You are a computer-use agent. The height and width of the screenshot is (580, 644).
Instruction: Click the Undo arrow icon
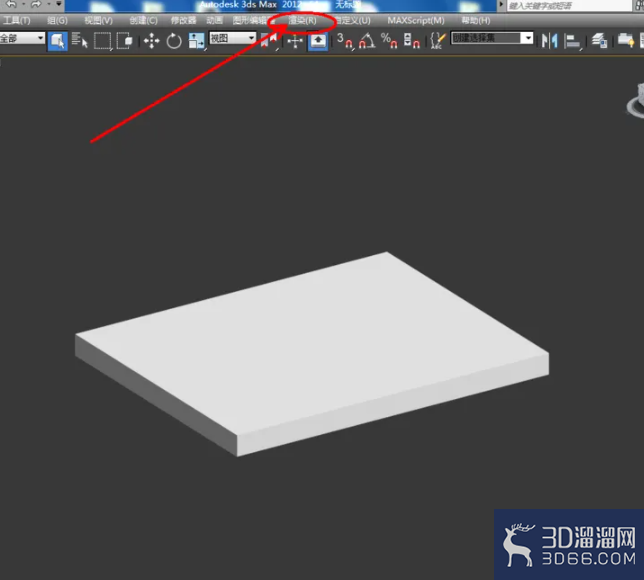12,4
